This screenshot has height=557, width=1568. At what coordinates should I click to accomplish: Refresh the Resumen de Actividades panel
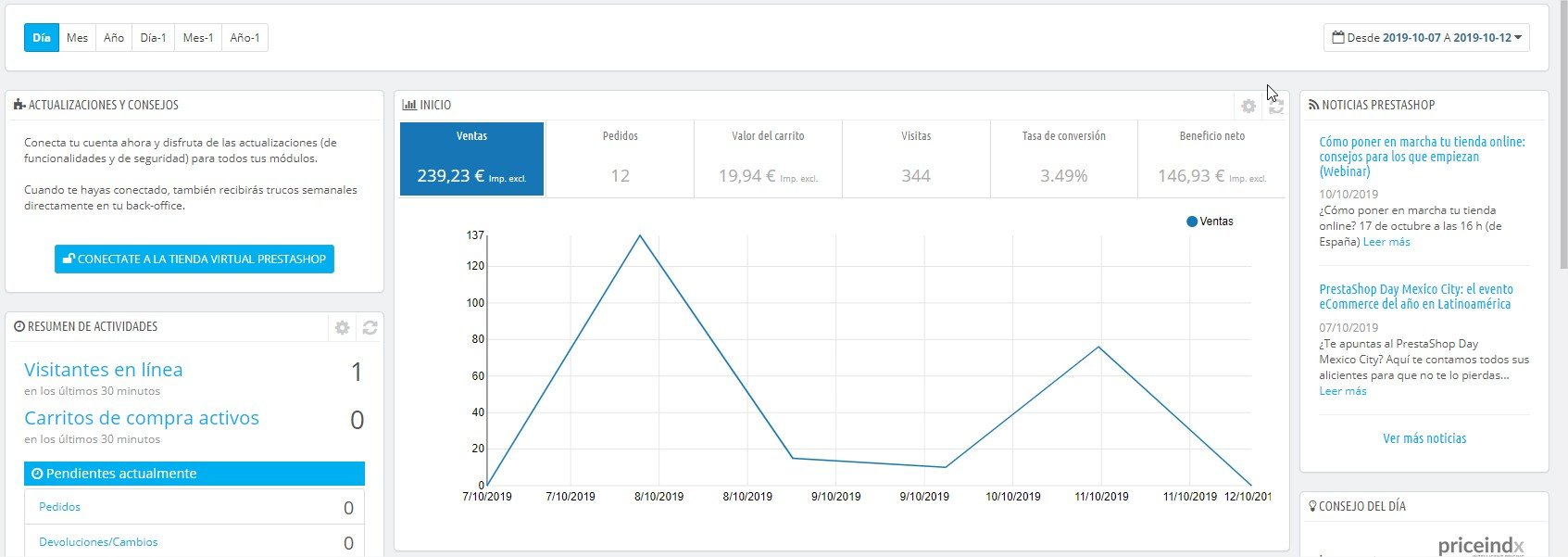tap(370, 328)
